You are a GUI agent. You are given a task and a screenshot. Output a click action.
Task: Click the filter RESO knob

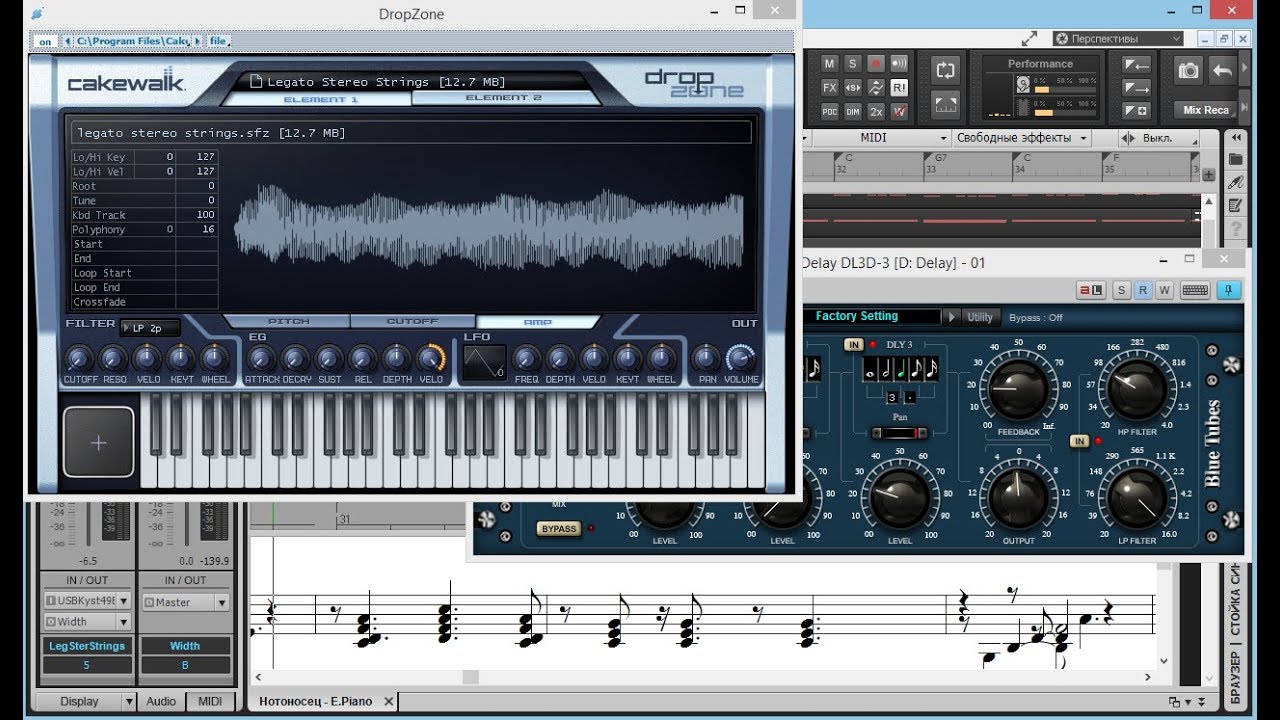[x=113, y=358]
